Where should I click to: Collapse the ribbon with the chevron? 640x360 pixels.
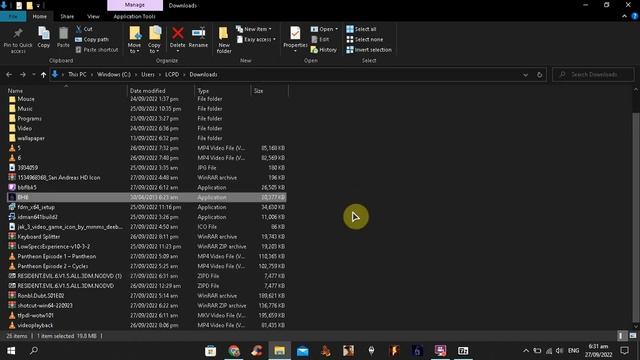pos(624,16)
